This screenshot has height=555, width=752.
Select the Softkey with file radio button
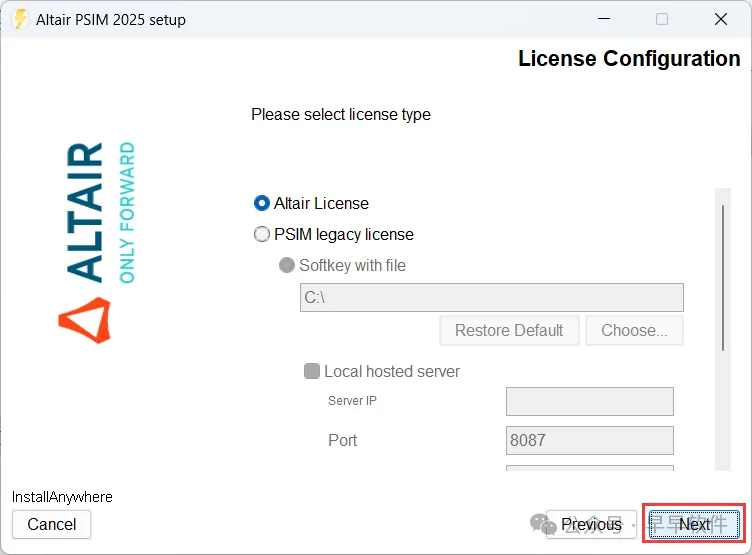pyautogui.click(x=287, y=265)
